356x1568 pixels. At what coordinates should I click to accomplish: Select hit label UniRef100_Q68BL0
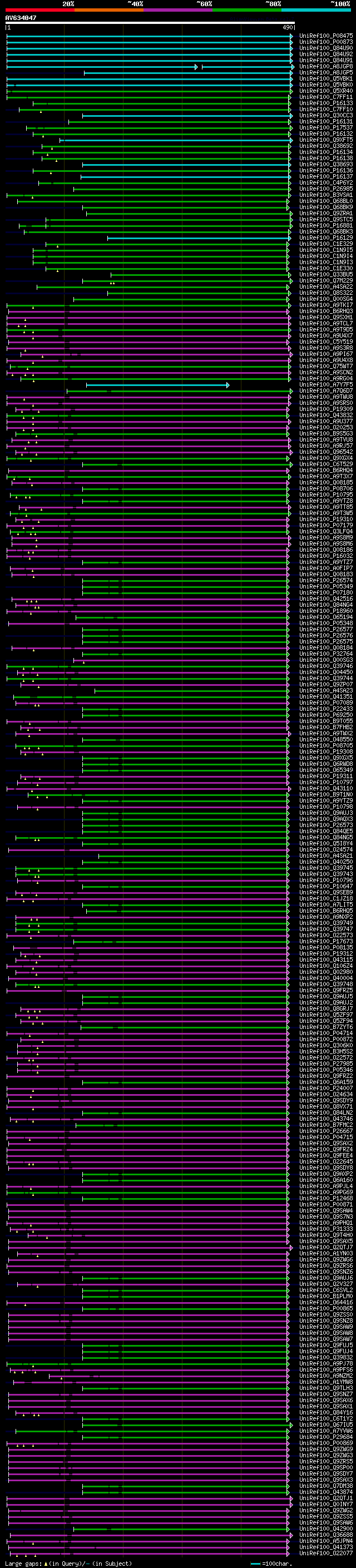(326, 201)
